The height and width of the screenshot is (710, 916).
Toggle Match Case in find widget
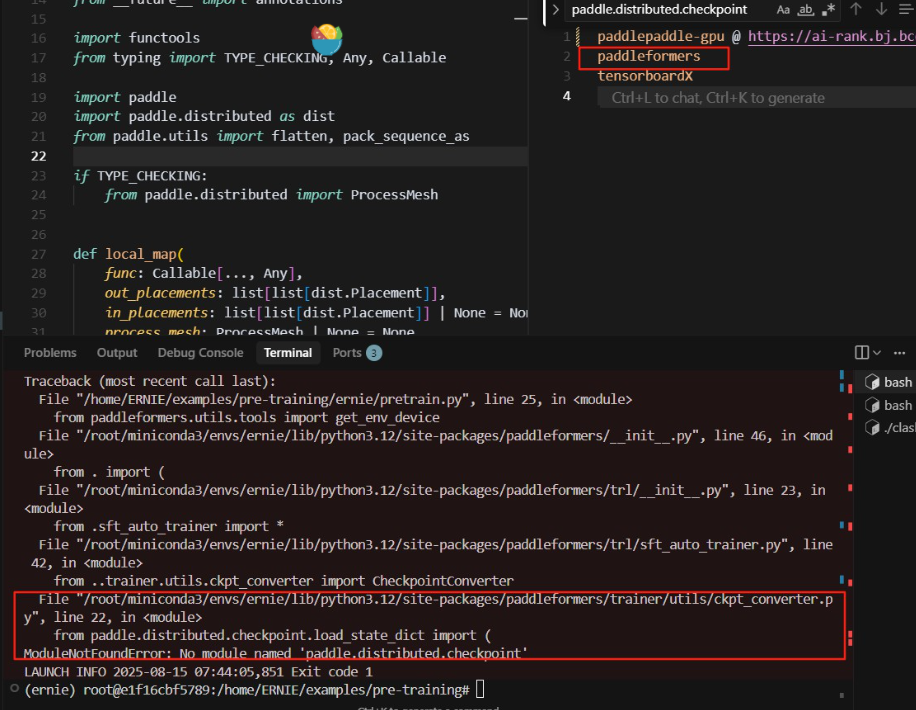783,10
